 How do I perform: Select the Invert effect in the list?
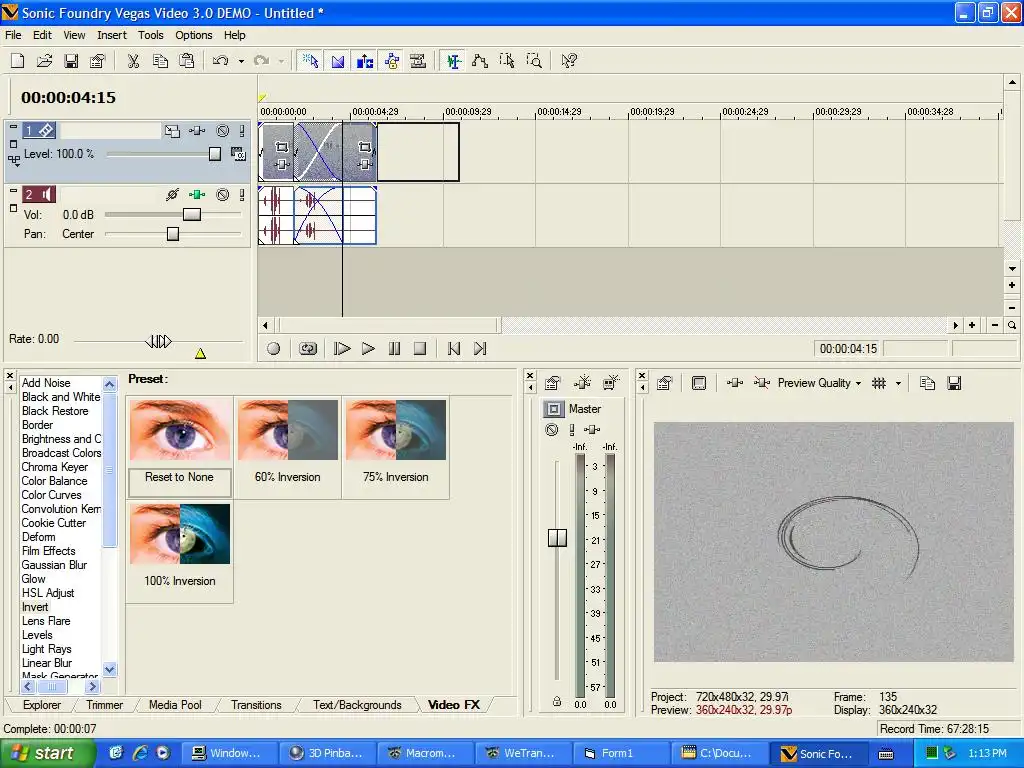35,607
